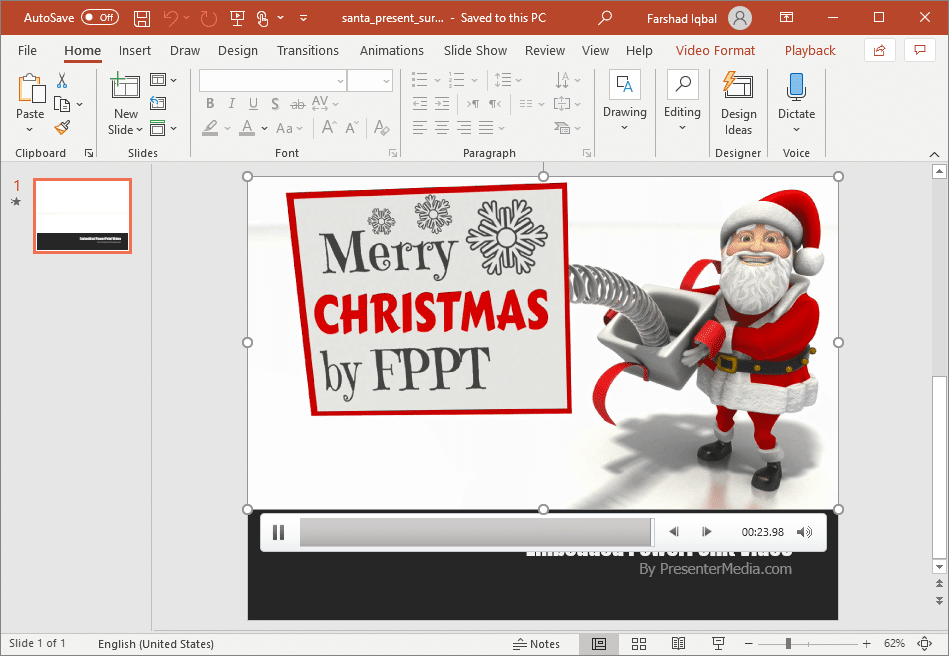This screenshot has width=949, height=656.
Task: Open Reading View from status bar
Action: (678, 644)
